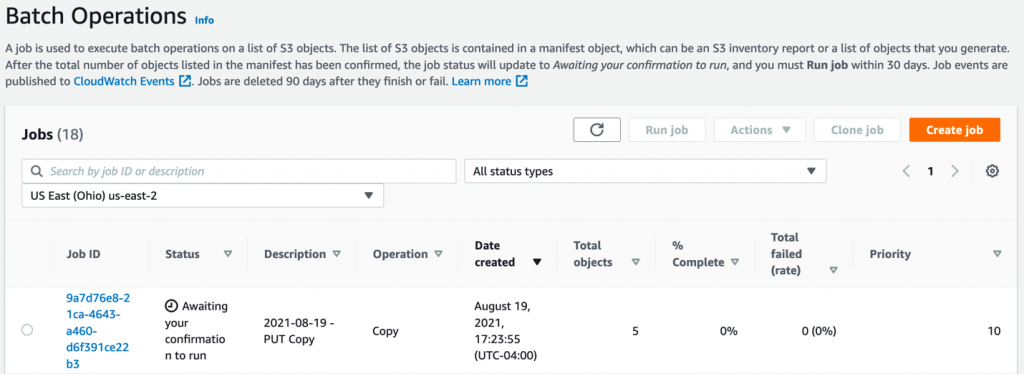Viewport: 1024px width, 374px height.
Task: Click the Date created header text
Action: pyautogui.click(x=494, y=254)
